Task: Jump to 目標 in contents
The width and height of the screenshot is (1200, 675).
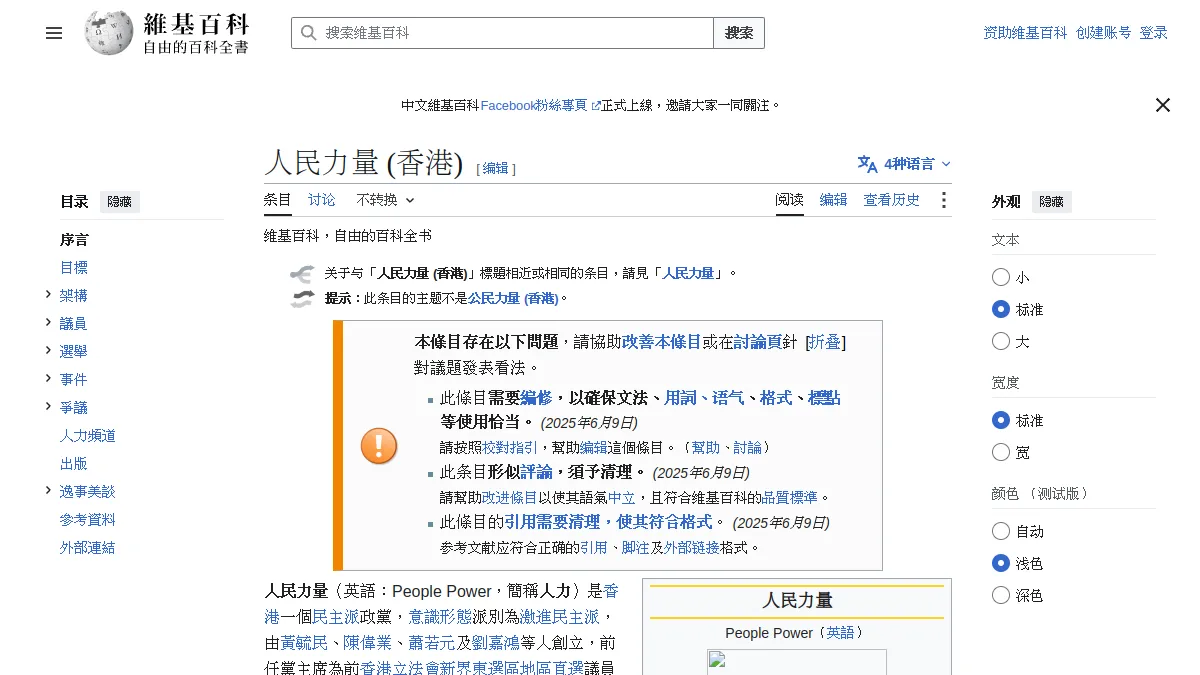Action: tap(74, 268)
